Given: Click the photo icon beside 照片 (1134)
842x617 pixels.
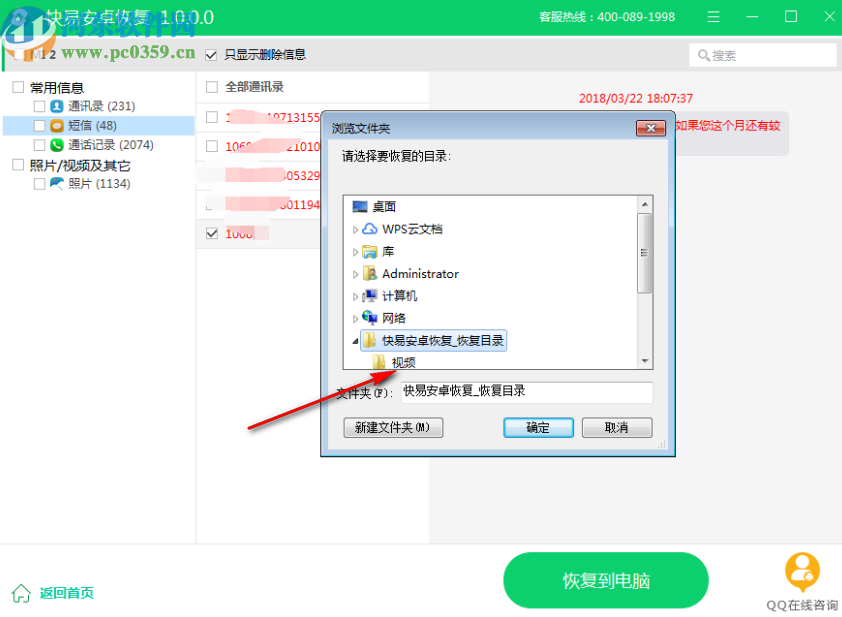Looking at the screenshot, I should pyautogui.click(x=56, y=184).
